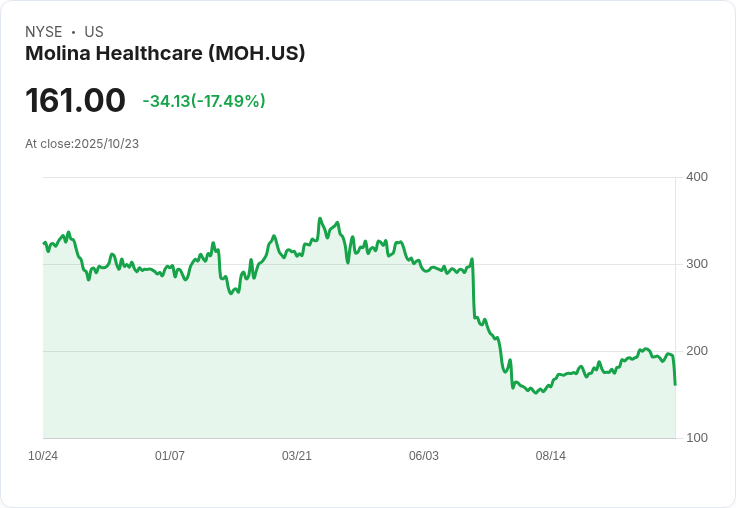Select the 06/03 date on the x-axis
This screenshot has width=736, height=508.
pos(424,456)
